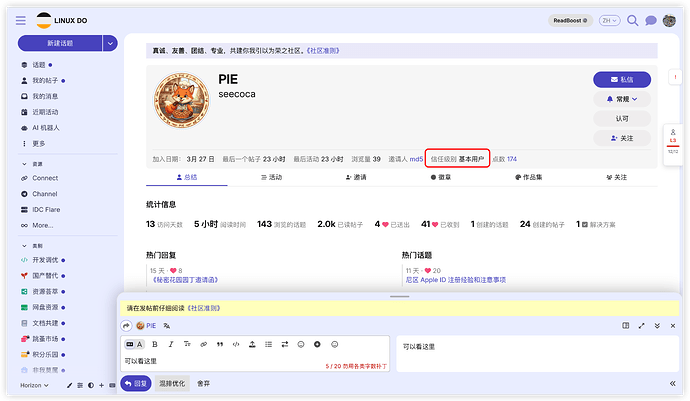Screen dimensions: 690x401
Task: Open the 跳蚤市场 category
Action: 45,338
